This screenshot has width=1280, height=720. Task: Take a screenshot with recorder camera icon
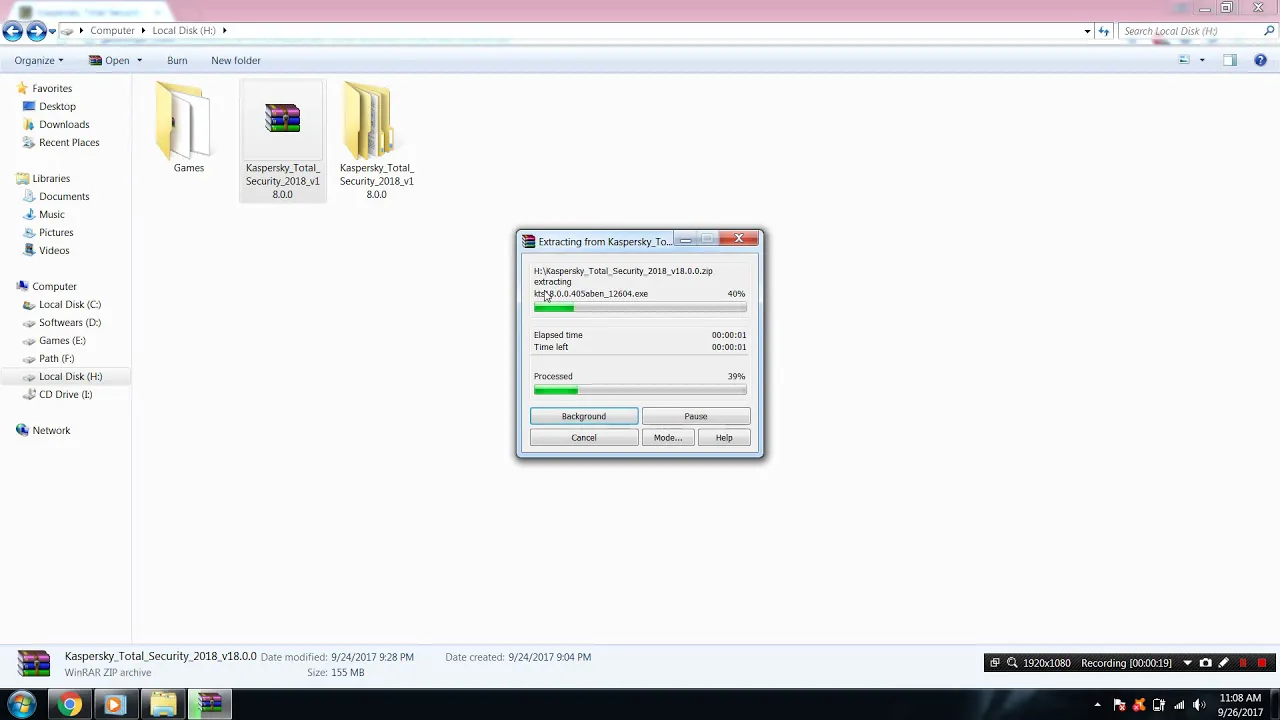pyautogui.click(x=1205, y=663)
